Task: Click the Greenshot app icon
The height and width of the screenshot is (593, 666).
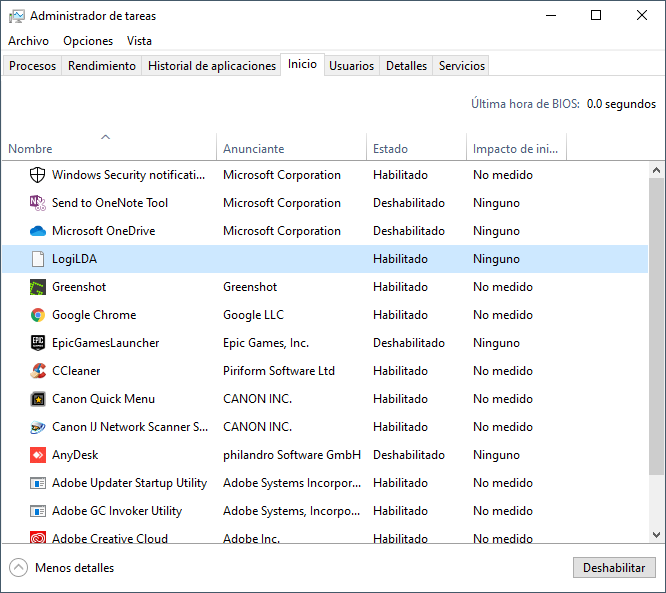Action: point(37,287)
